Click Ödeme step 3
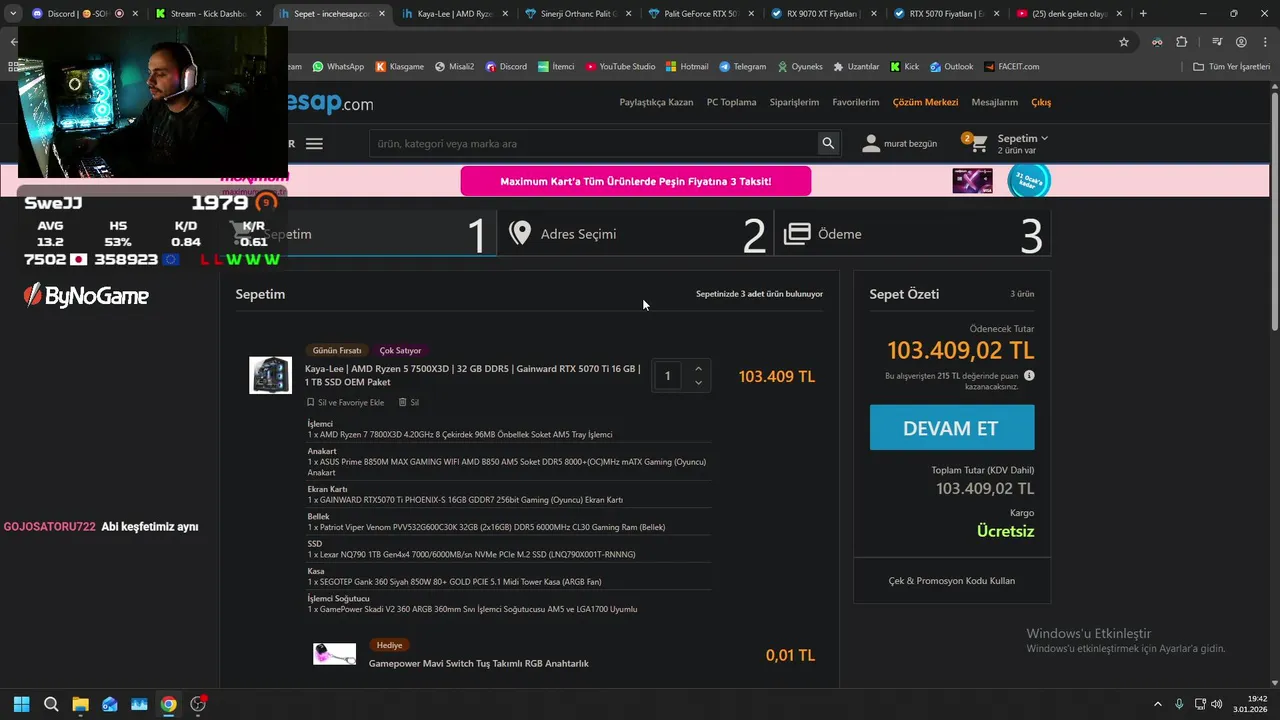1280x720 pixels. tap(912, 234)
